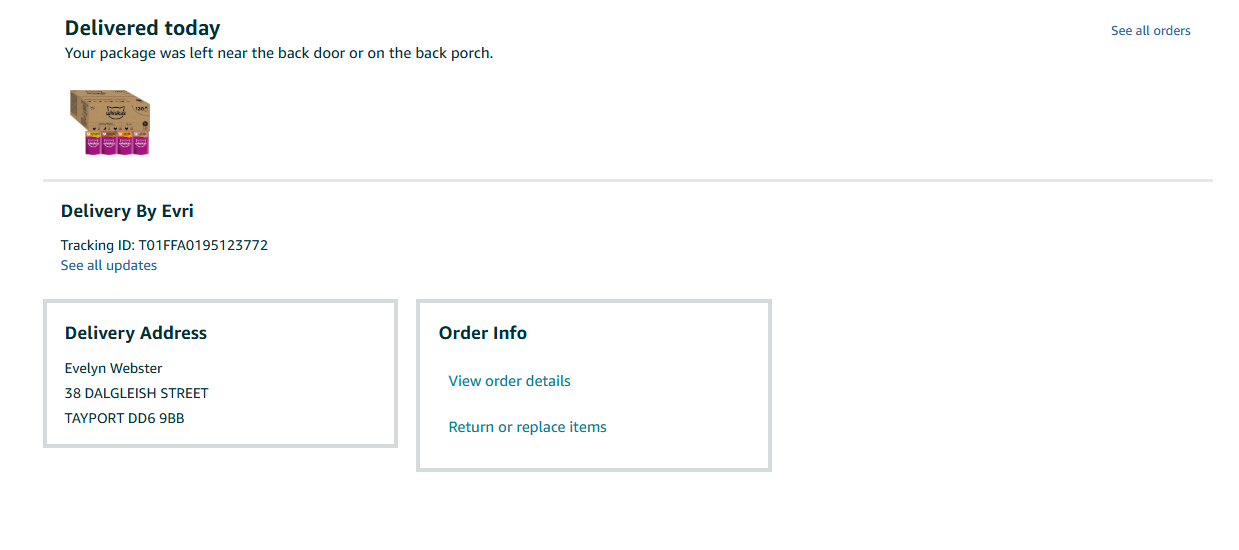Open the See all orders link
The width and height of the screenshot is (1239, 550).
pos(1150,31)
